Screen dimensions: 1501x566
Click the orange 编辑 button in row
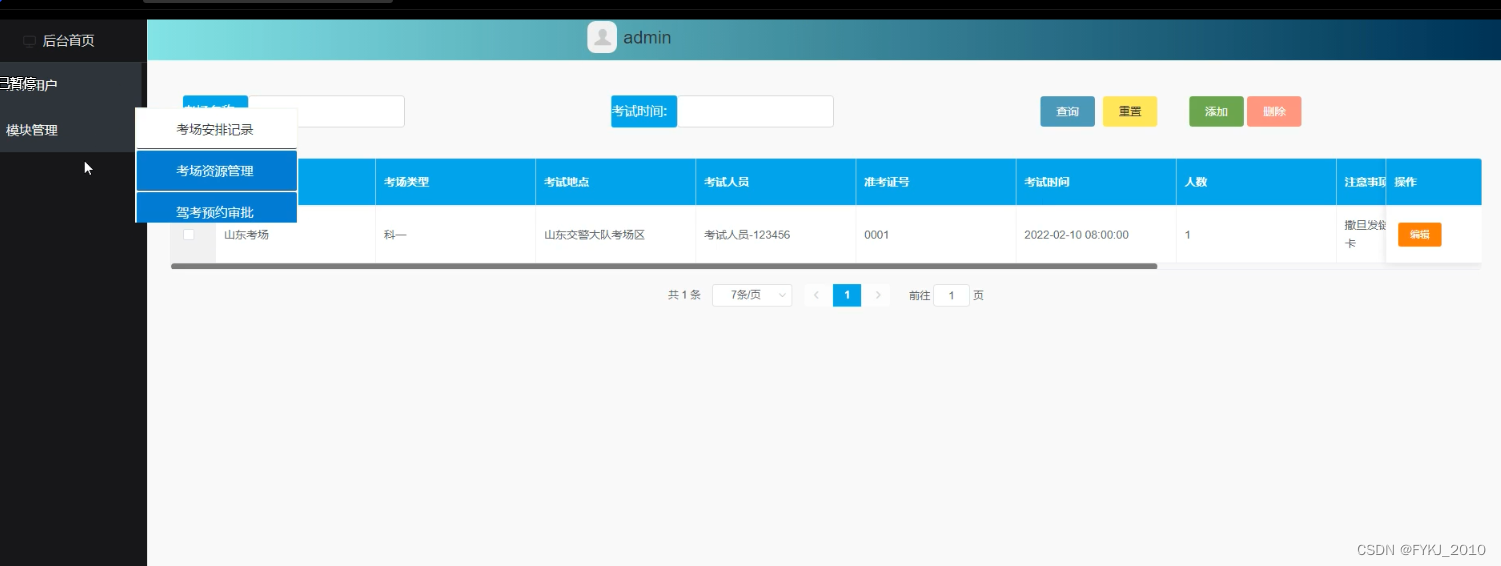(1419, 234)
